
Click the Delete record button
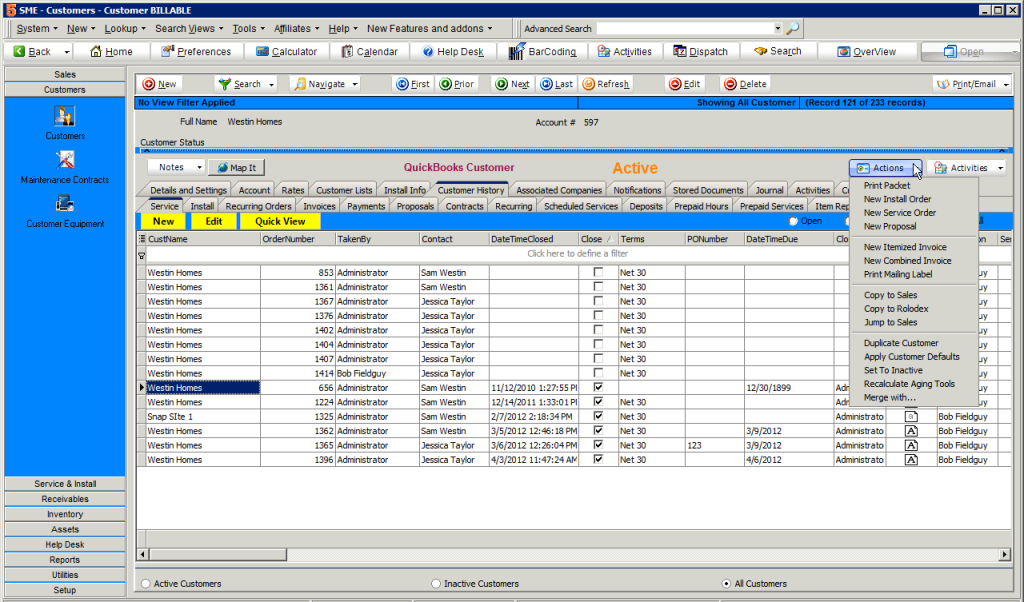click(745, 85)
